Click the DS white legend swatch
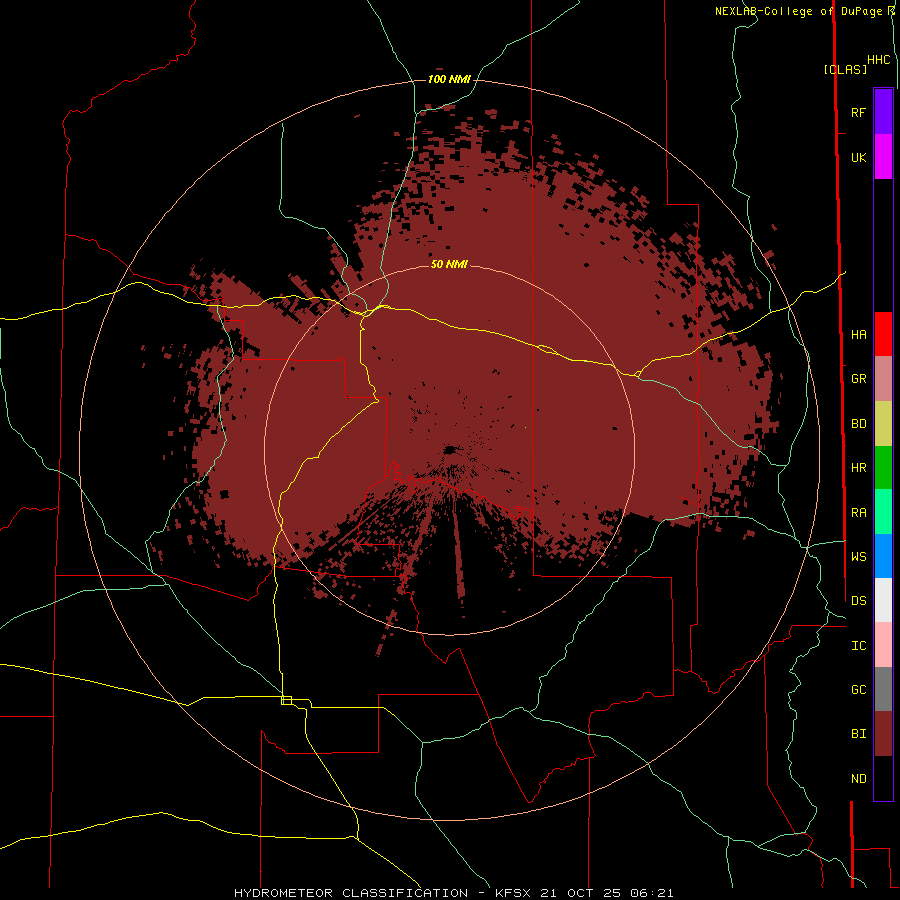The height and width of the screenshot is (900, 900). point(883,600)
